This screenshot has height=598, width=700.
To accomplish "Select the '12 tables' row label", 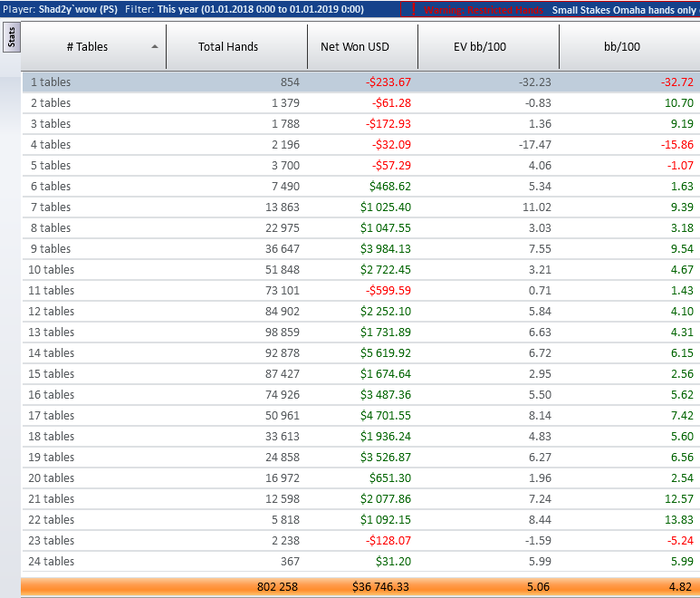I will [x=51, y=311].
